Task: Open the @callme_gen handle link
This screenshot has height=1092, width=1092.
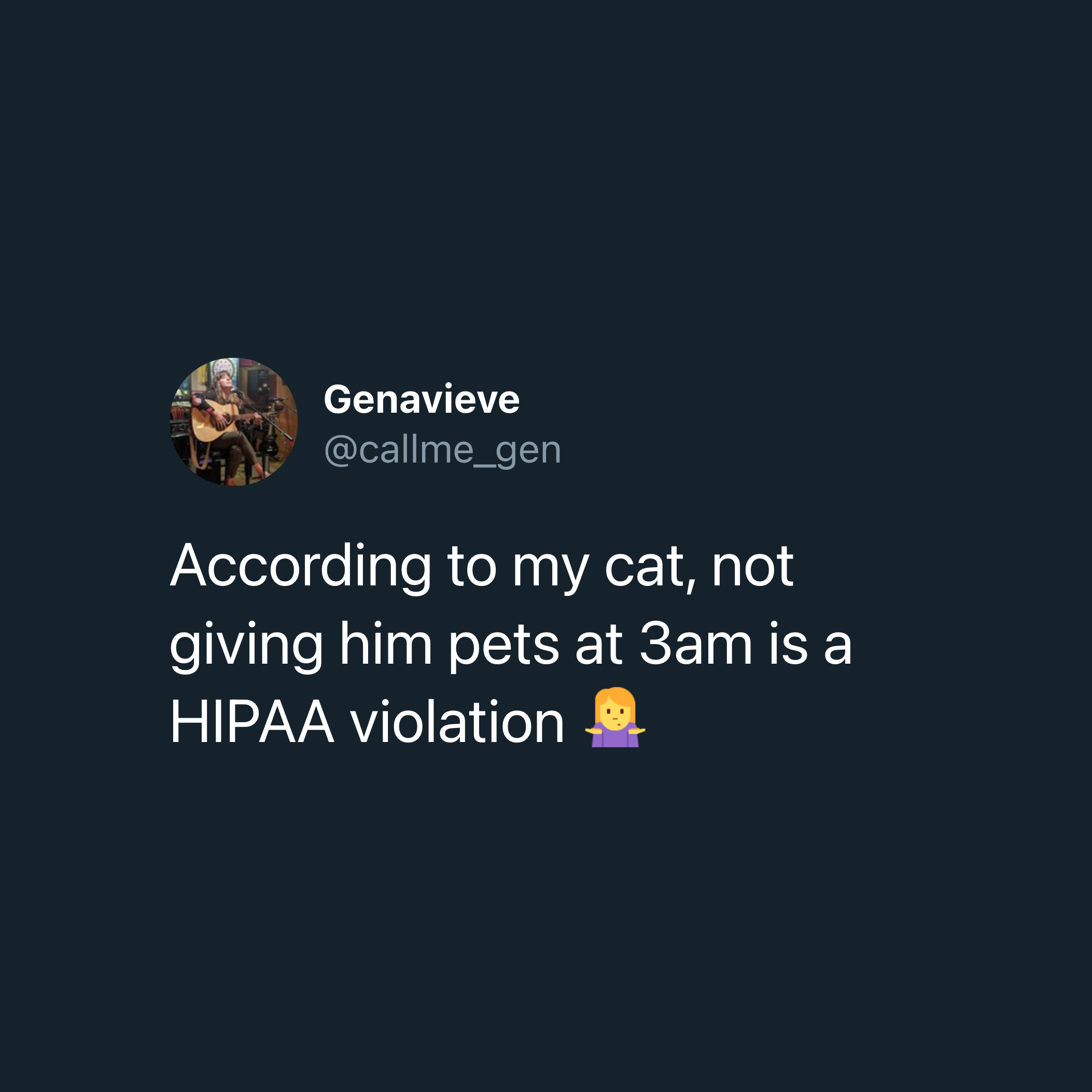Action: click(x=443, y=451)
